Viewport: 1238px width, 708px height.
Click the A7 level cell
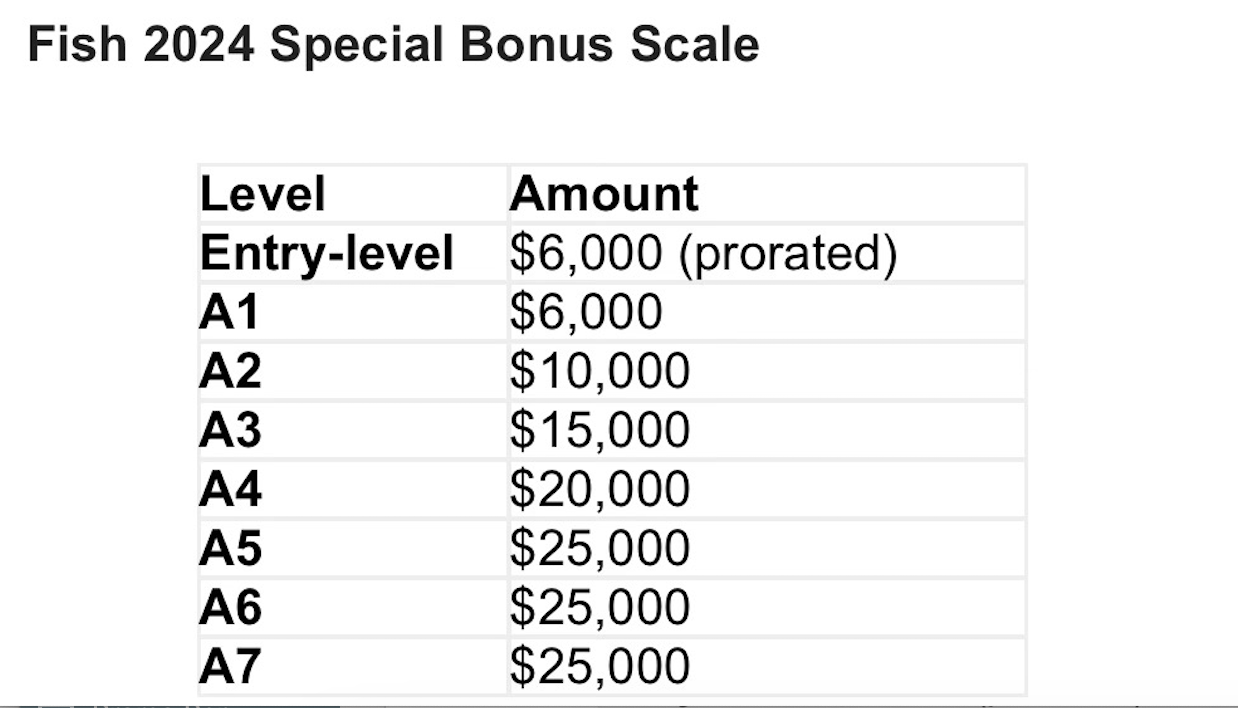[x=230, y=667]
